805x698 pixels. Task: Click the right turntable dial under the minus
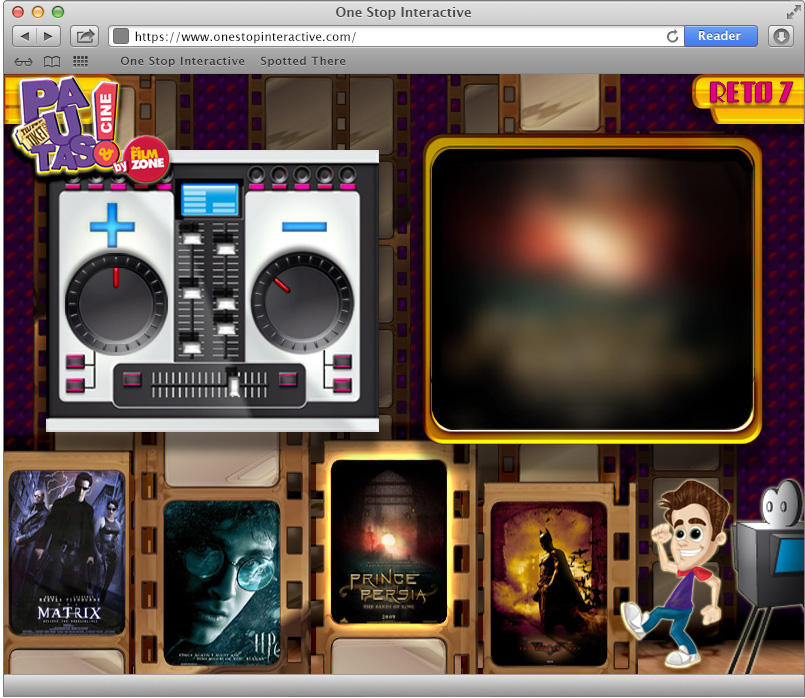click(302, 303)
